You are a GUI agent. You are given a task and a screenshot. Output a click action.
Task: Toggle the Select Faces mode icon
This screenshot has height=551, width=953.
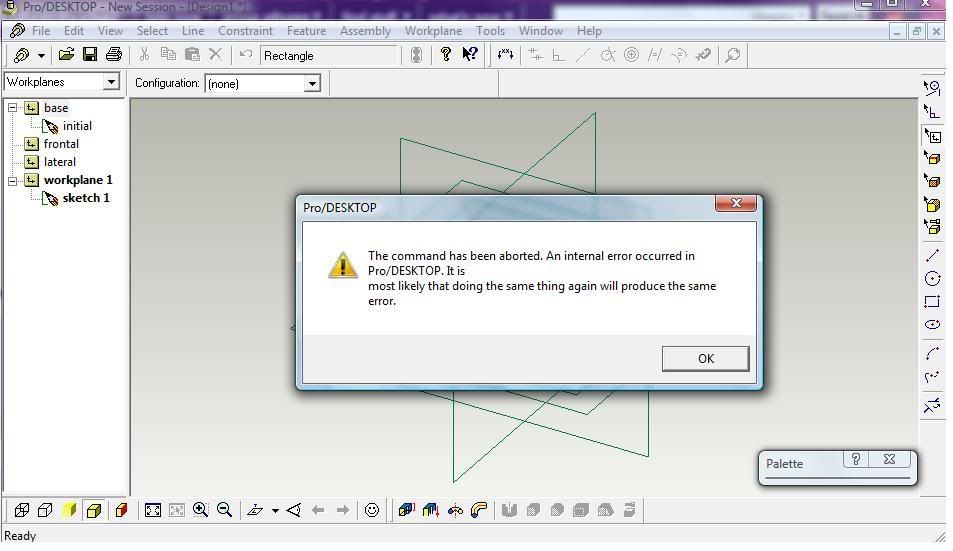coord(932,181)
